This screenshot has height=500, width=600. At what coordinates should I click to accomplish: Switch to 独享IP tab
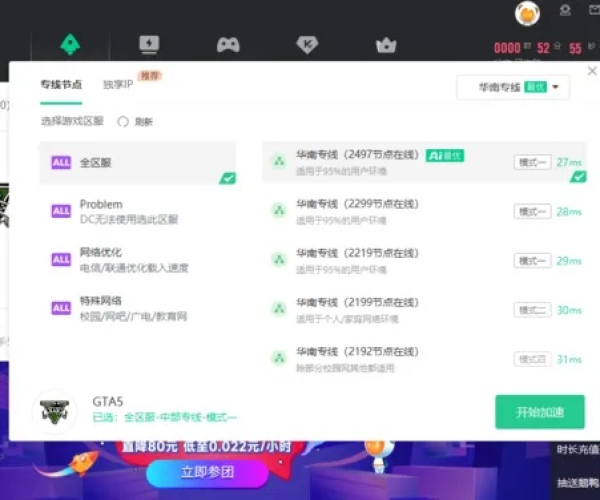[x=118, y=85]
